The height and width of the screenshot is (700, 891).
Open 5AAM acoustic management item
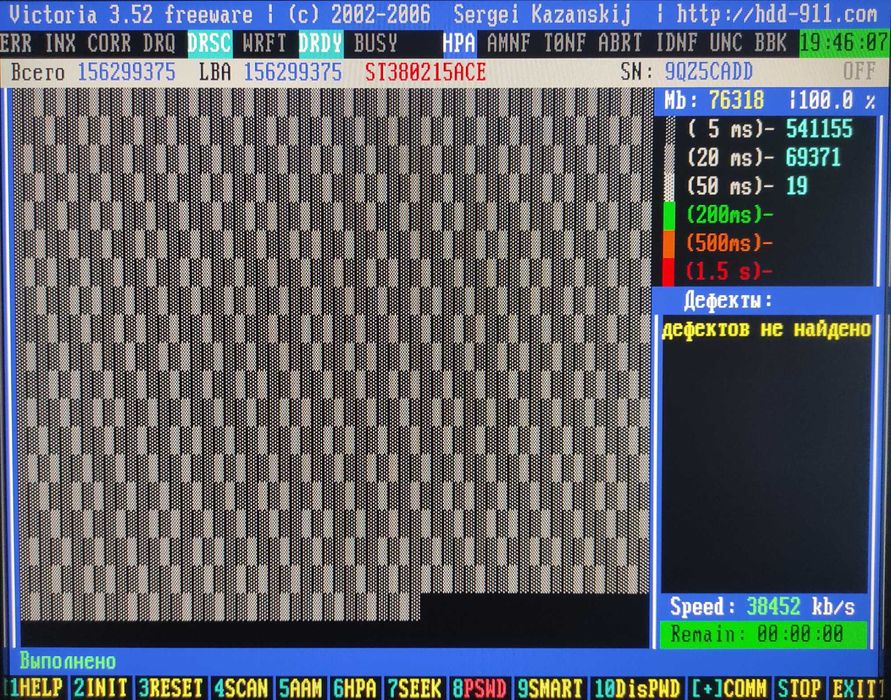tap(301, 688)
